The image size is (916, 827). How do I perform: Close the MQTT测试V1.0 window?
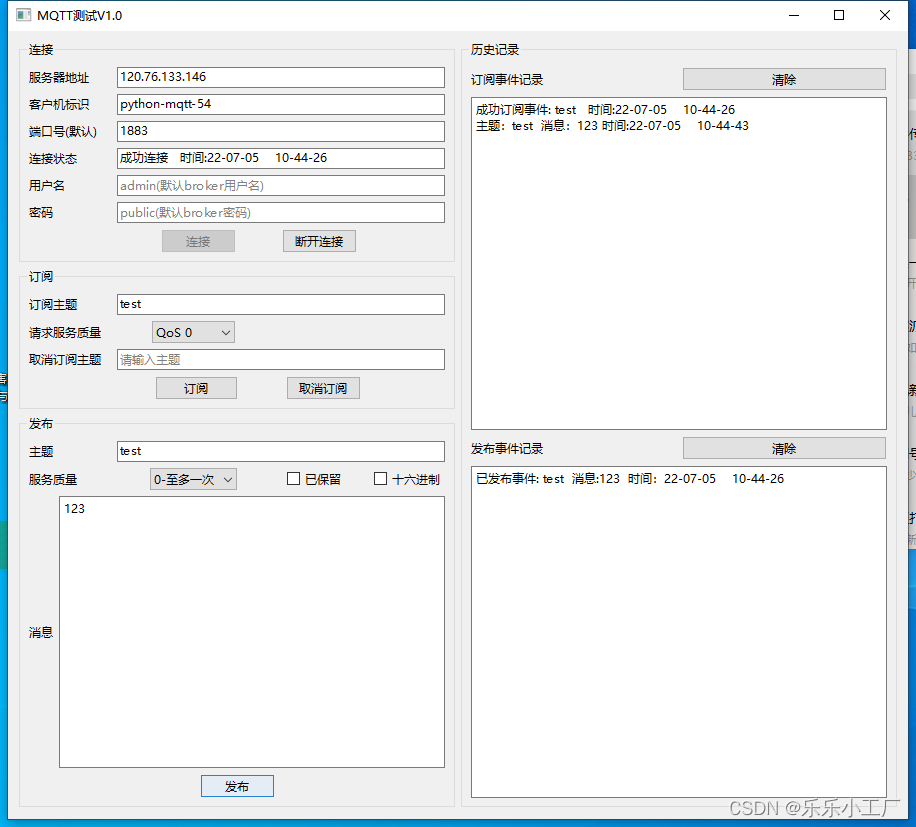pyautogui.click(x=884, y=15)
